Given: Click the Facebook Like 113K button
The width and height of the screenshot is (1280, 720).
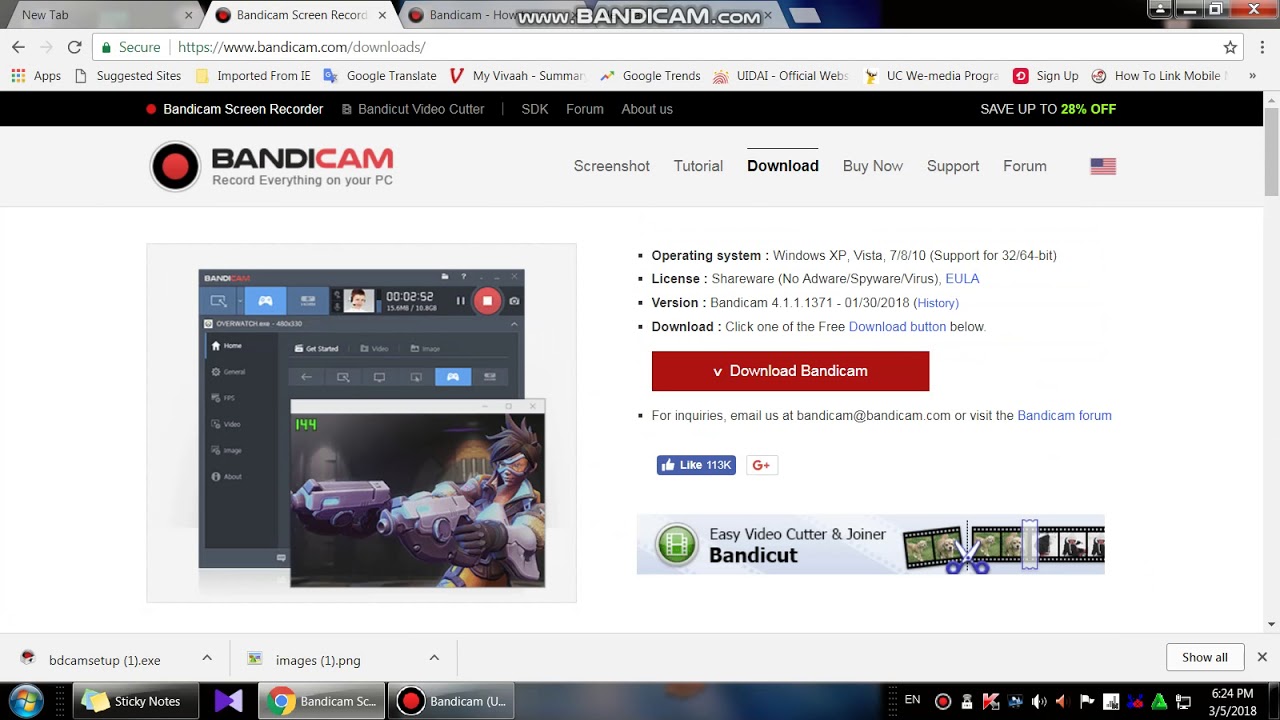Looking at the screenshot, I should pyautogui.click(x=696, y=465).
